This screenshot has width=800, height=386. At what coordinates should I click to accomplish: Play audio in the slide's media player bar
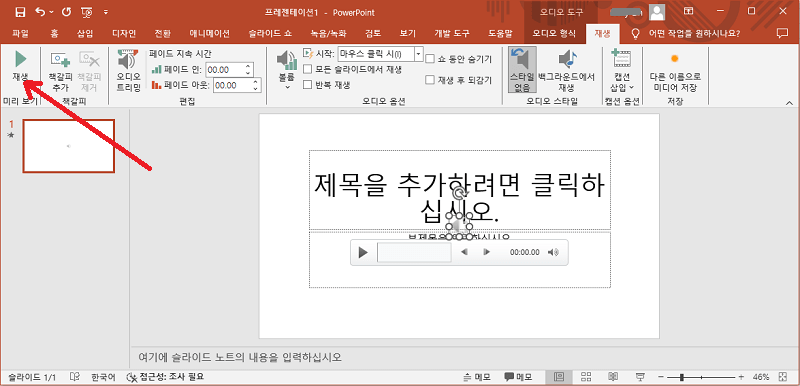tap(363, 252)
